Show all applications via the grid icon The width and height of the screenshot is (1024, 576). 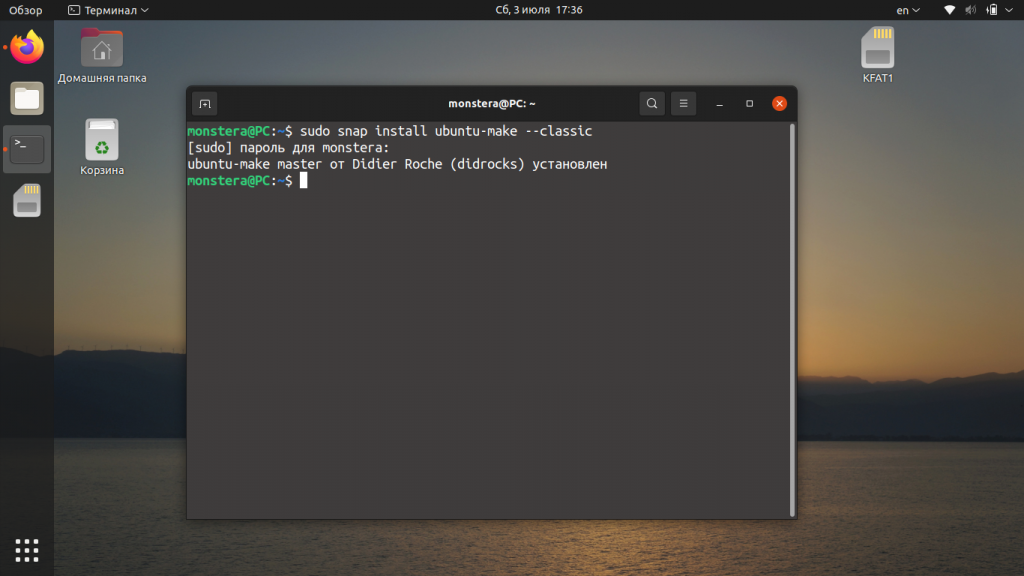point(25,550)
